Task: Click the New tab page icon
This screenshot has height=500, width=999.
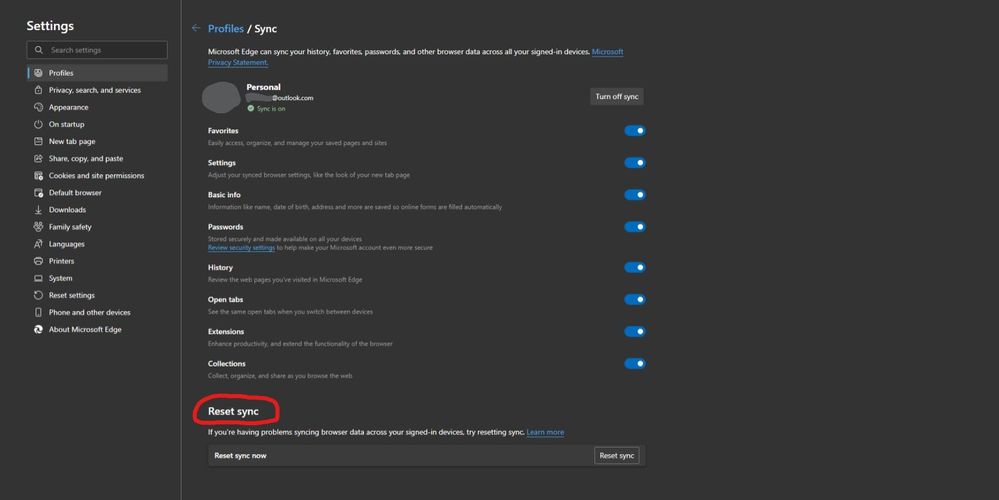Action: (38, 141)
